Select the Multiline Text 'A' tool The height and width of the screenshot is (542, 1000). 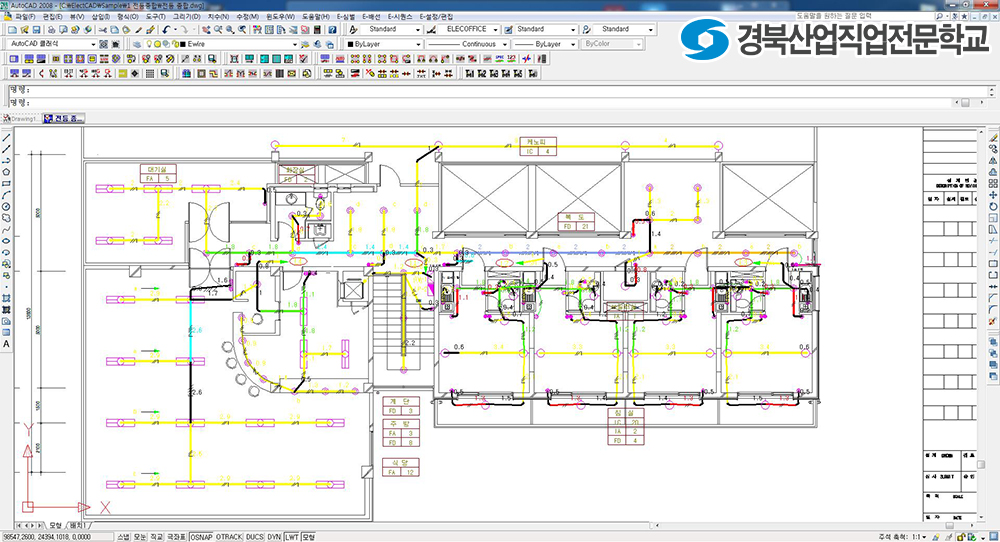(6, 344)
